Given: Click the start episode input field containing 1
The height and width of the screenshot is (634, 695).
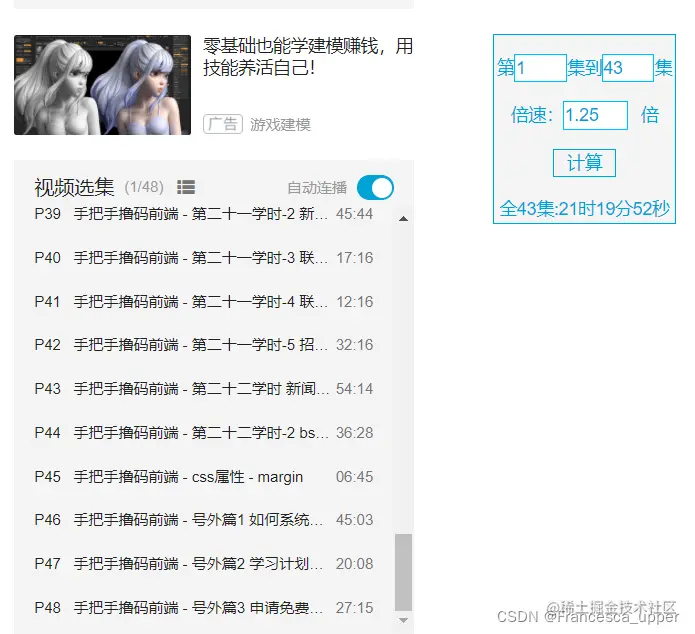Looking at the screenshot, I should click(x=540, y=68).
